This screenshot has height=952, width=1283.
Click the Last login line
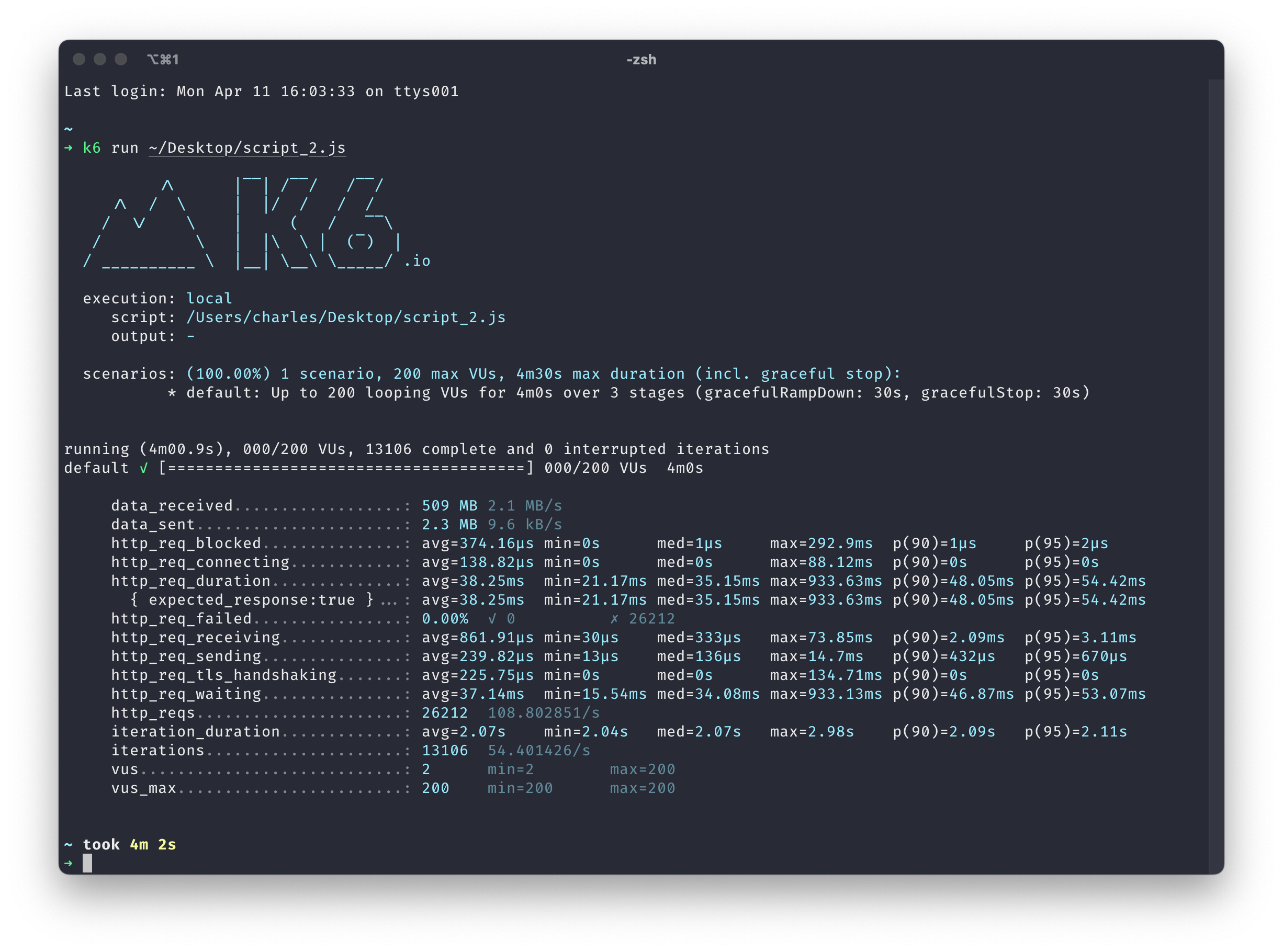[x=262, y=92]
